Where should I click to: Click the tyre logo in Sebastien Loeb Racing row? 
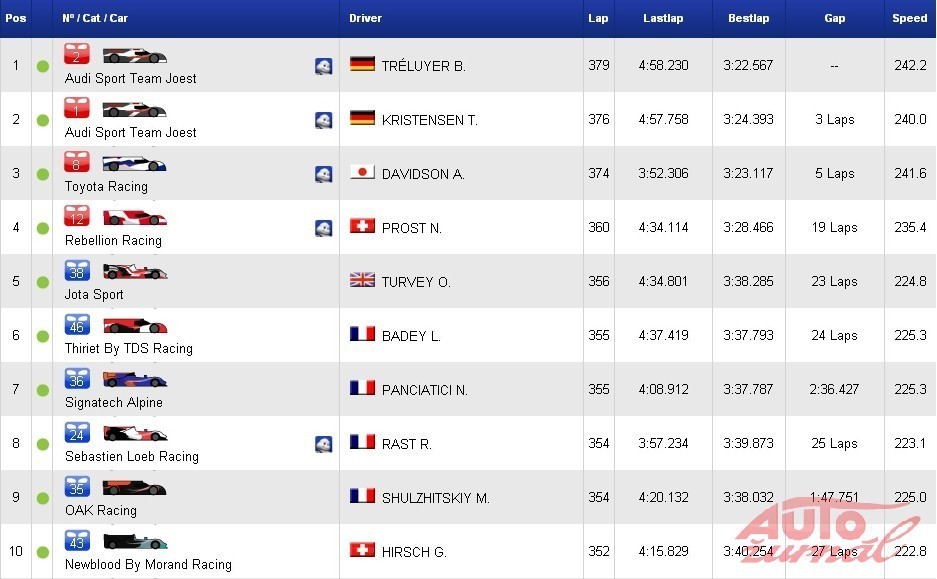click(324, 444)
